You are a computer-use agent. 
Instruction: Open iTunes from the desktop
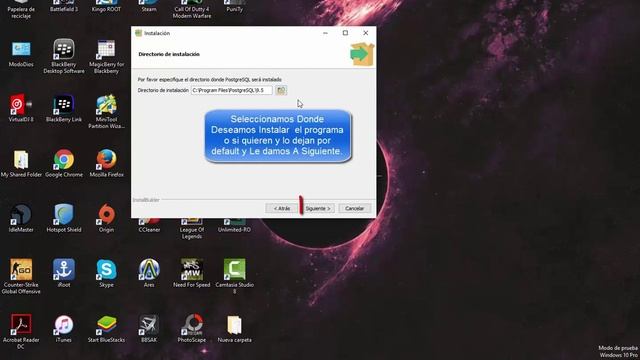(x=64, y=328)
